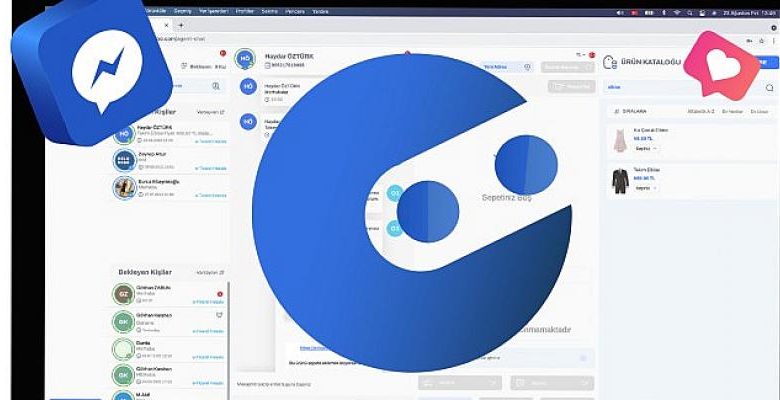Select the Takım Elbise suit thumbnail

pos(620,181)
